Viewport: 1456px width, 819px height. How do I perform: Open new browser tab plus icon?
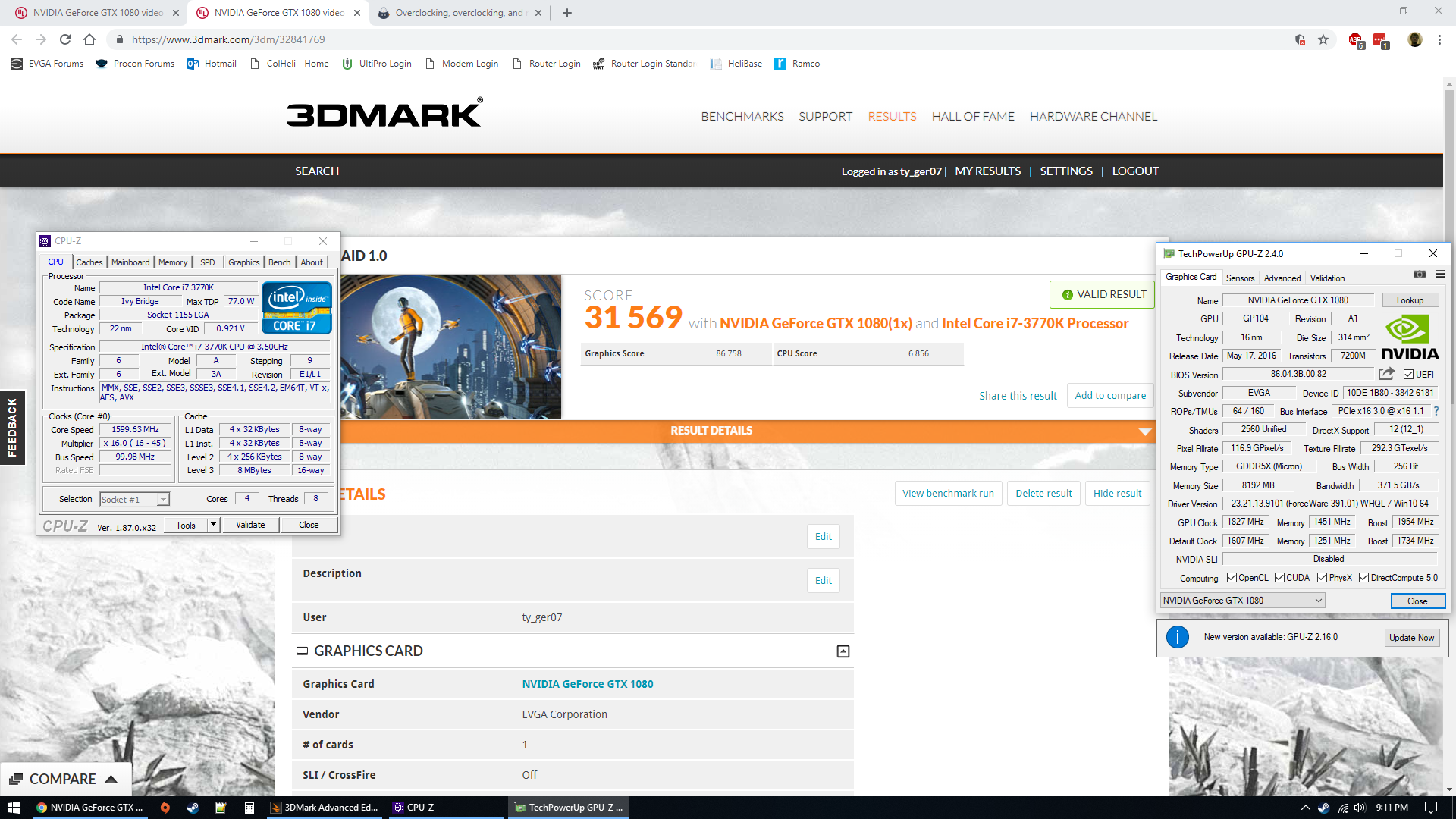(567, 13)
